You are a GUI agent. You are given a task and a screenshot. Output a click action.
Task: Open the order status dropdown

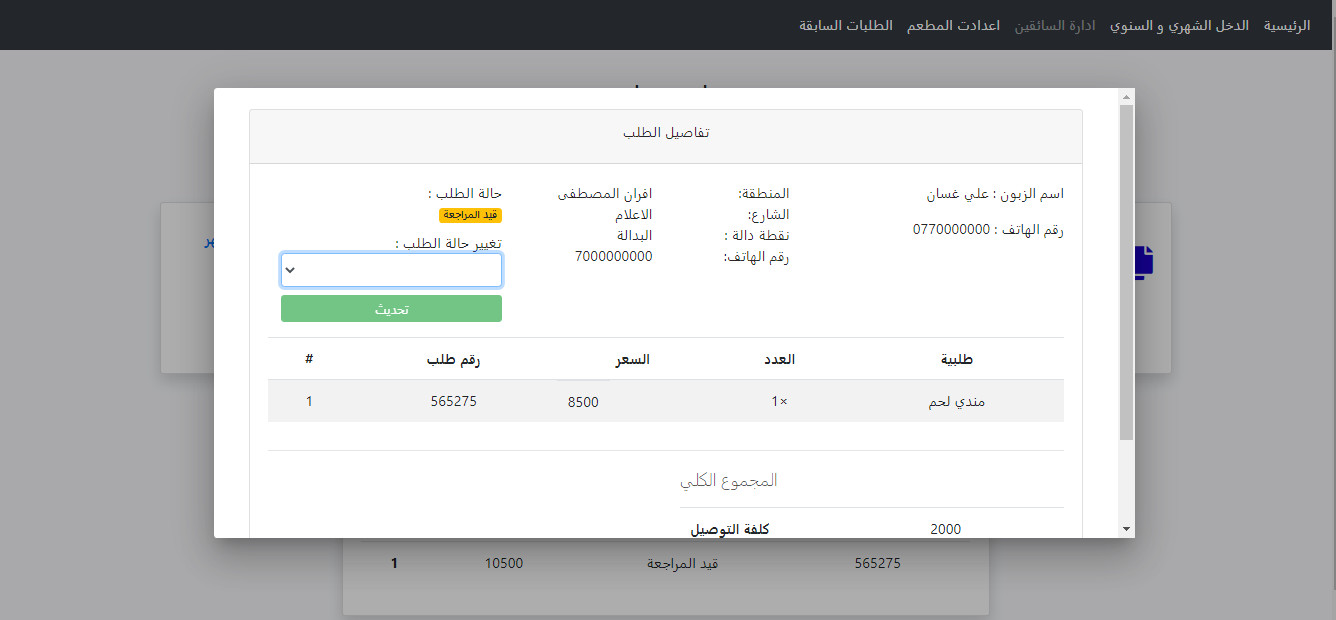(x=391, y=269)
